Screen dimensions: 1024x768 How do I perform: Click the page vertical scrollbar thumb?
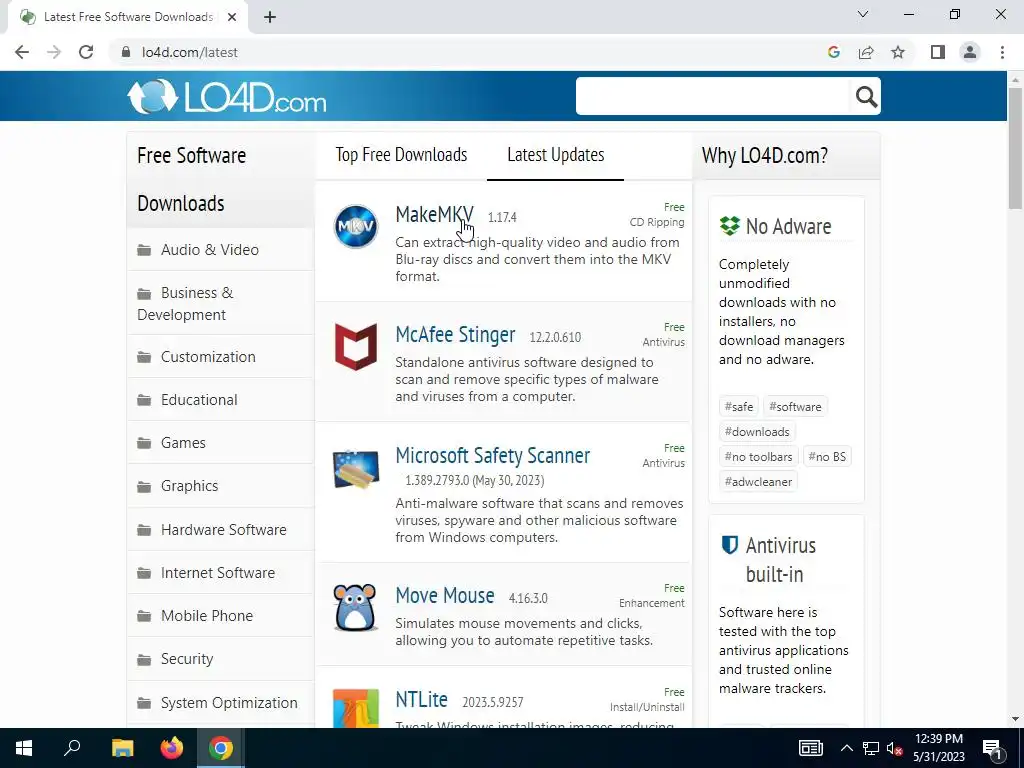pos(1015,148)
